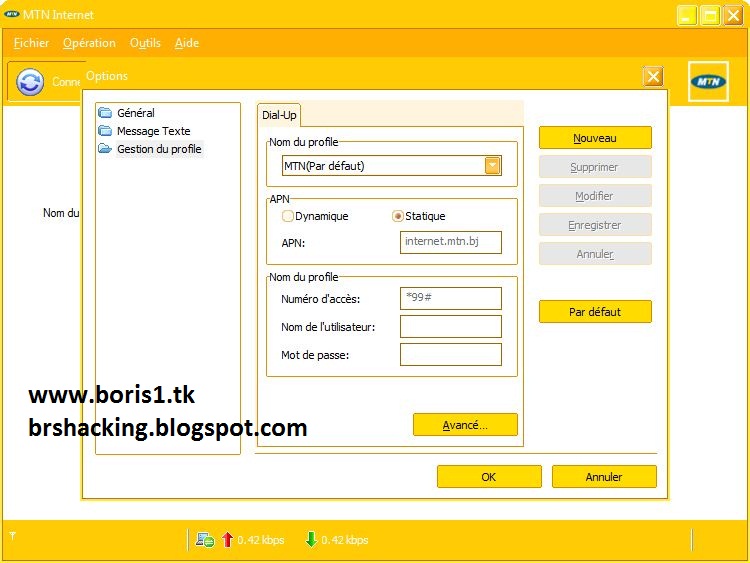Image resolution: width=750 pixels, height=563 pixels.
Task: Click the open folder icon beside Gestion du profile
Action: click(x=105, y=149)
